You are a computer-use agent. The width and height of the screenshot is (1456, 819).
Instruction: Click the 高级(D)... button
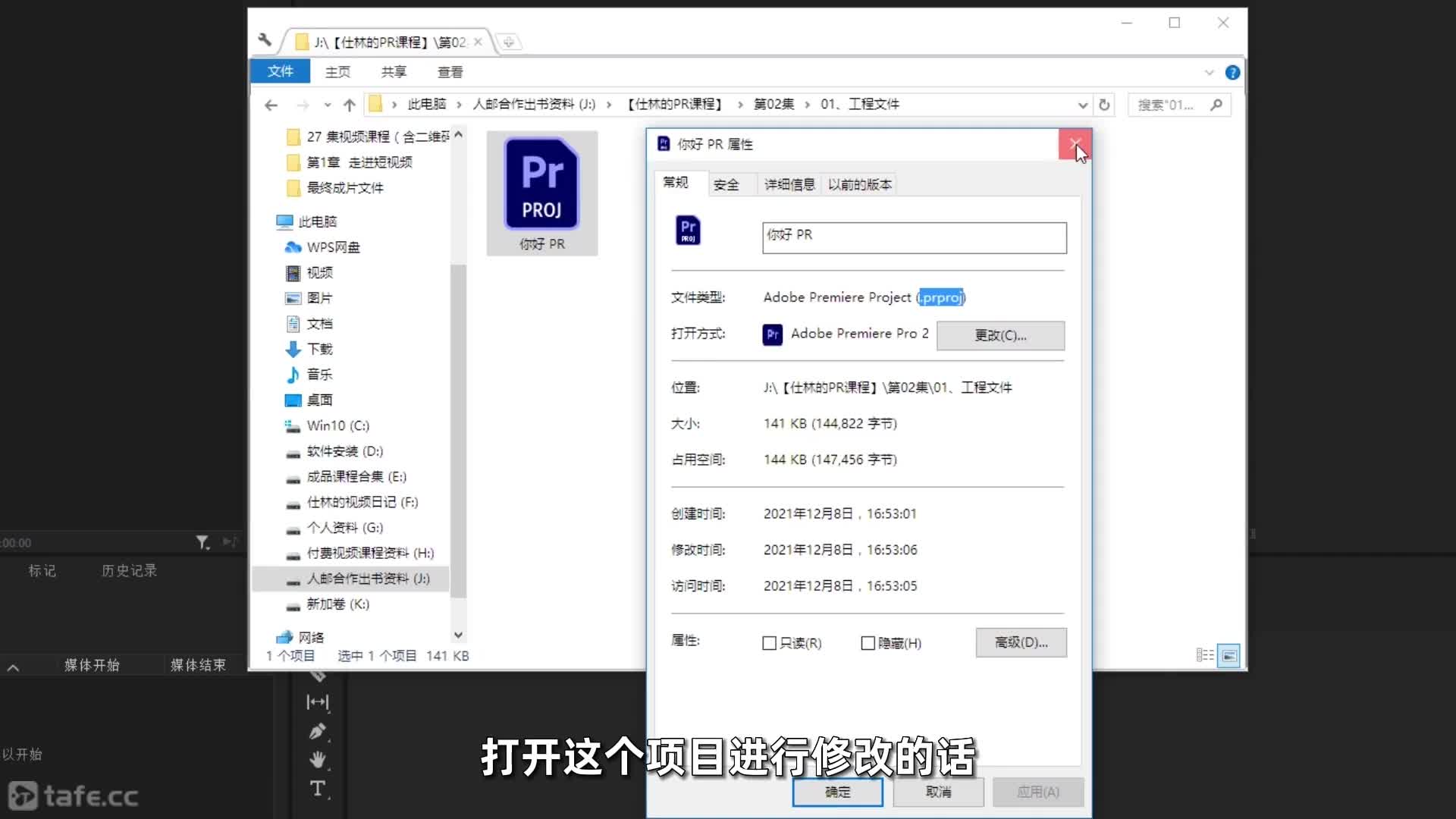[1021, 642]
